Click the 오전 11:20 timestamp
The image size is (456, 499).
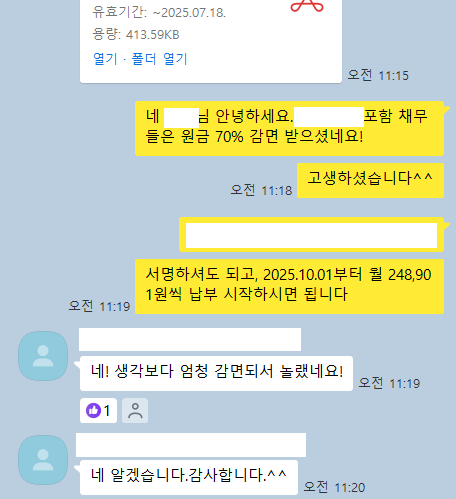click(x=334, y=487)
